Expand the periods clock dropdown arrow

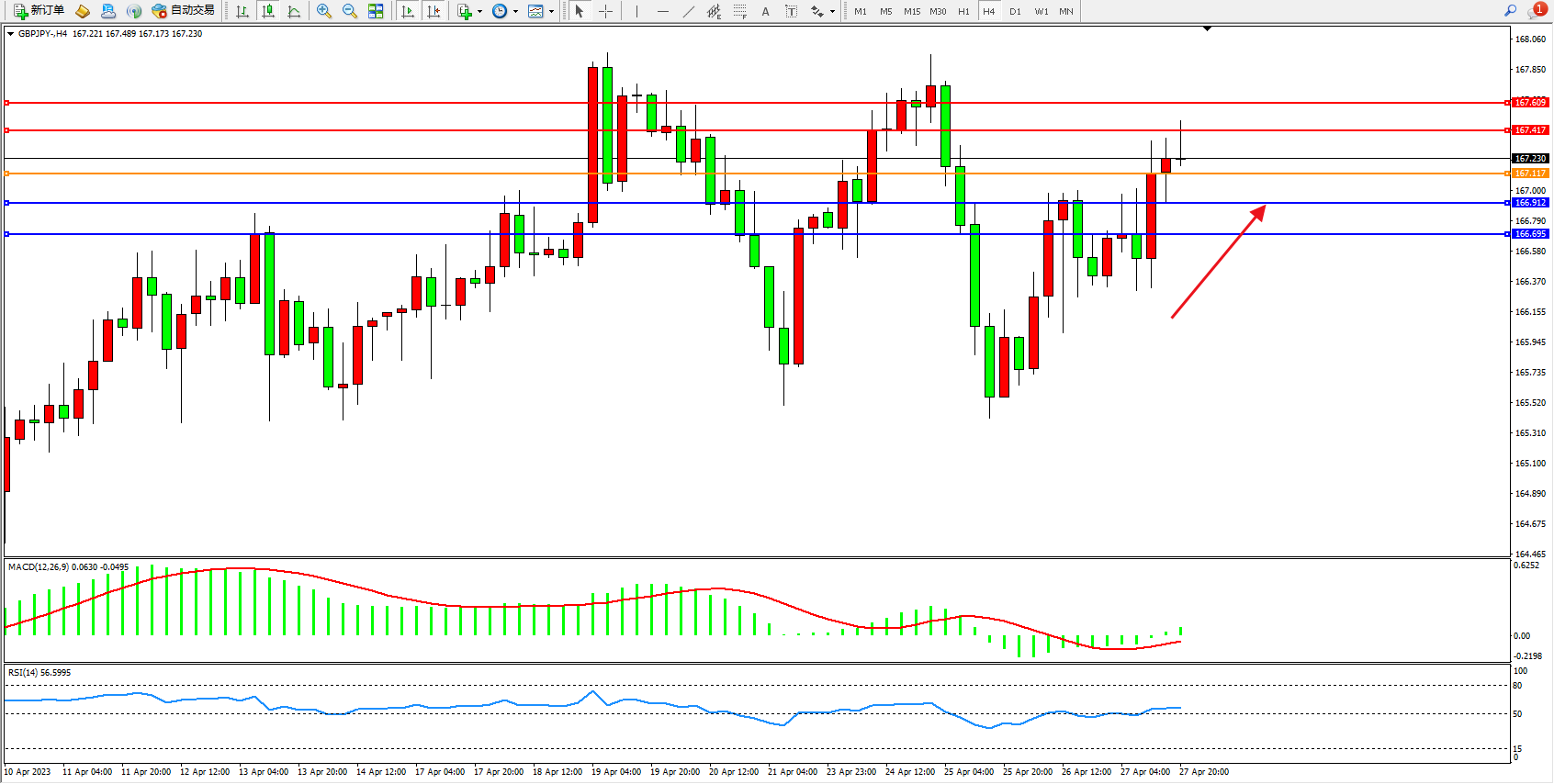(x=515, y=12)
